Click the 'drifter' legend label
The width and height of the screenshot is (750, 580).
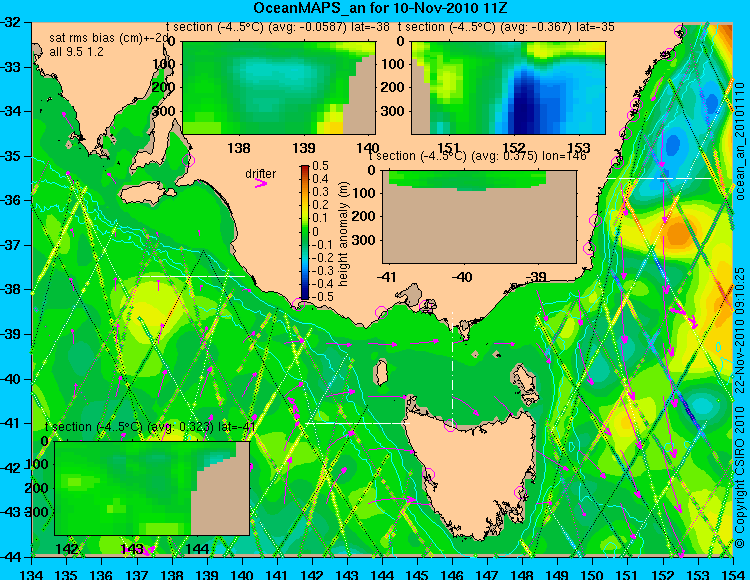pos(261,174)
